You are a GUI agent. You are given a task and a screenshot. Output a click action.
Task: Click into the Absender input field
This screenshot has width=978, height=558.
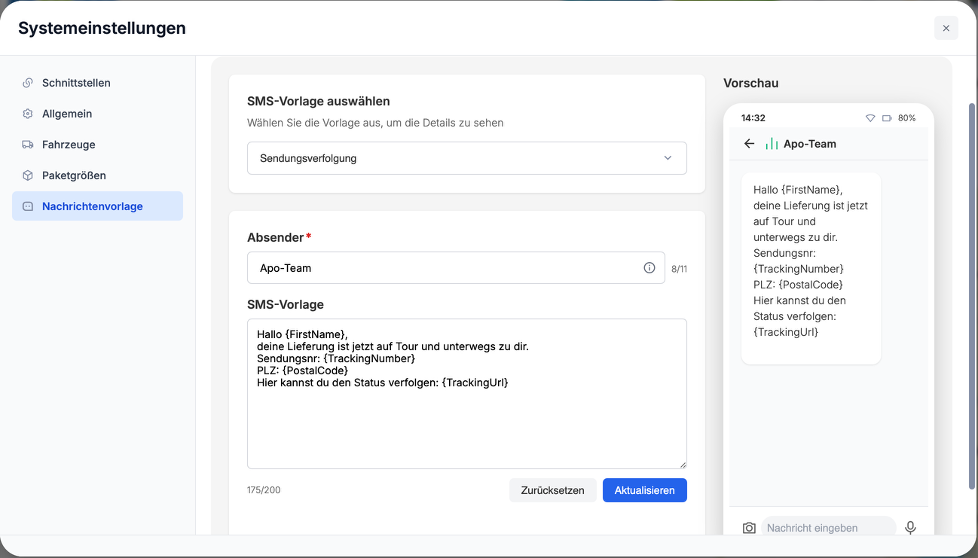[x=445, y=268]
